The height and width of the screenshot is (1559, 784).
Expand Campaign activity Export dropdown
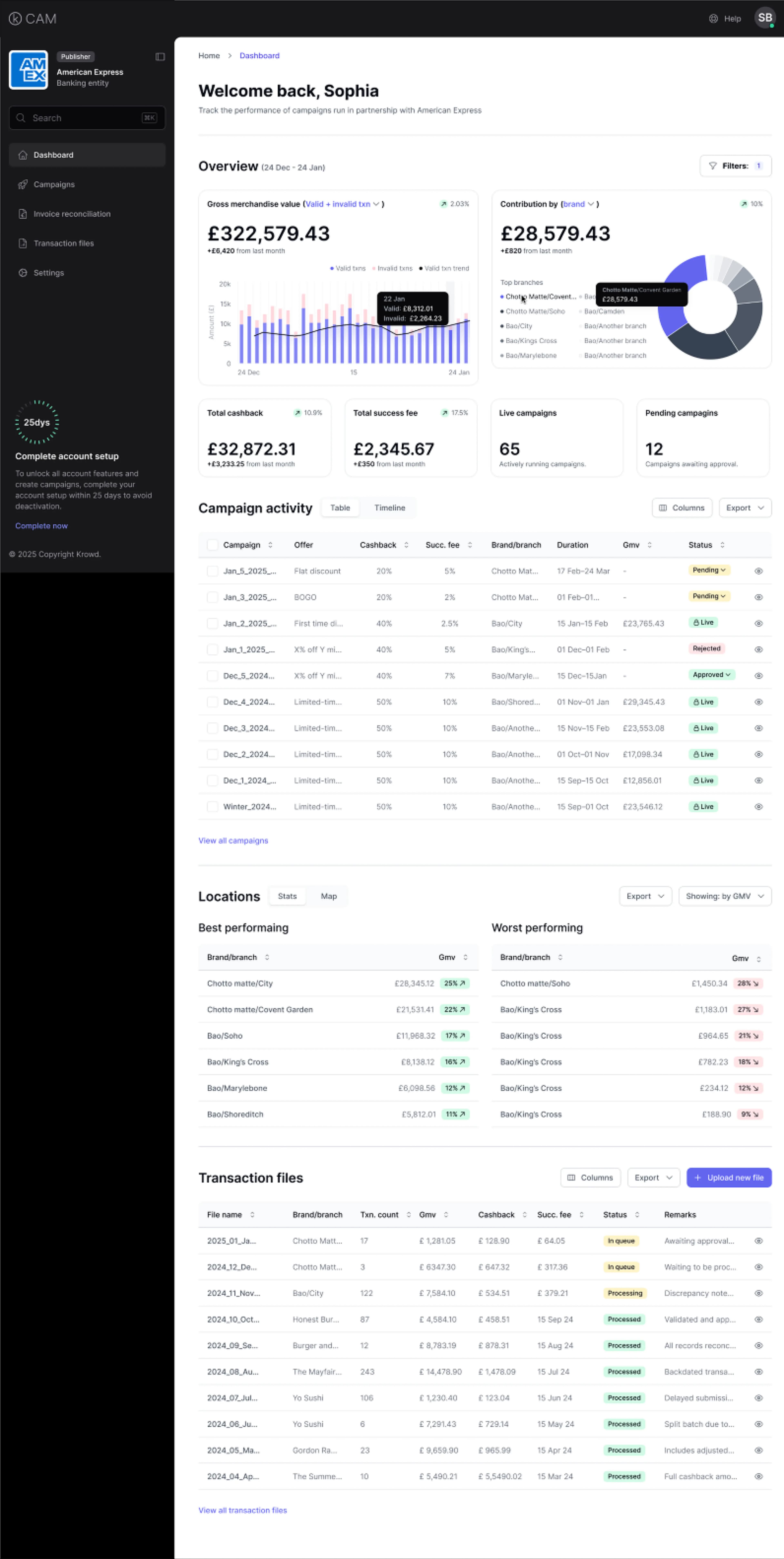(x=745, y=508)
